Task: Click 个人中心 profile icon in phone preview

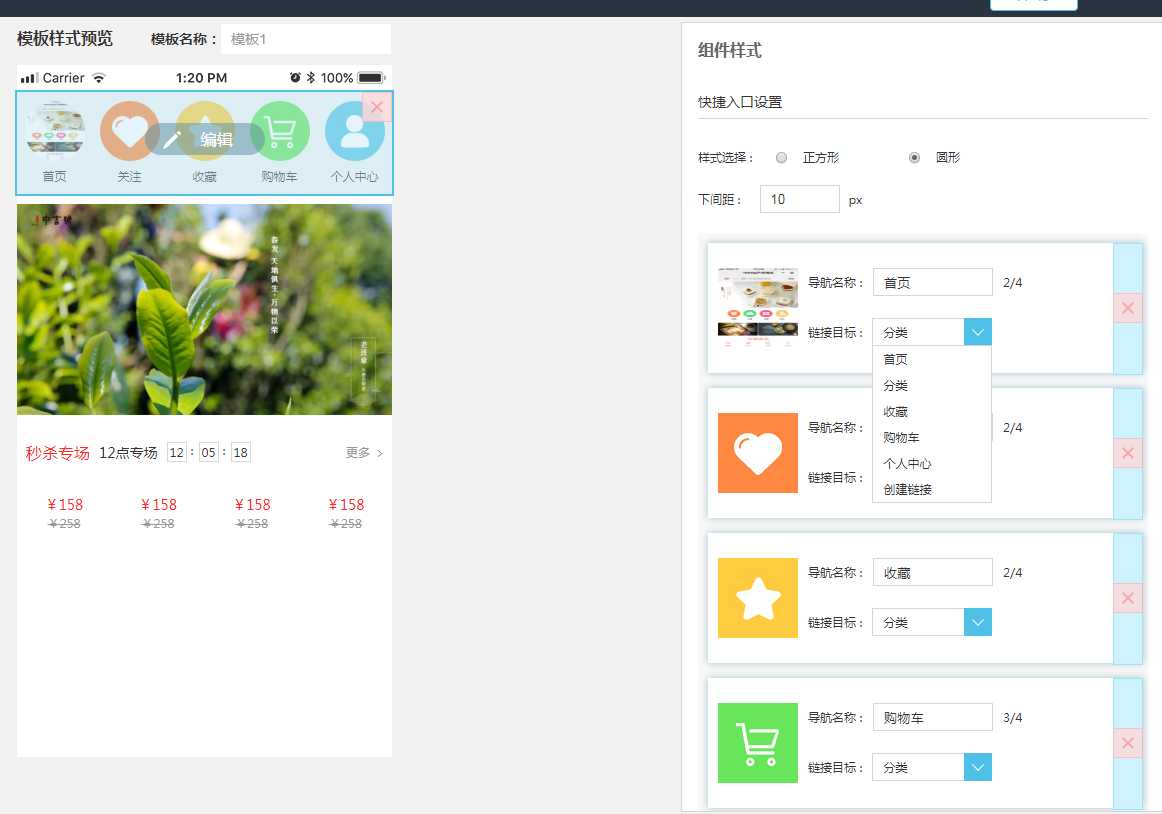Action: [354, 132]
